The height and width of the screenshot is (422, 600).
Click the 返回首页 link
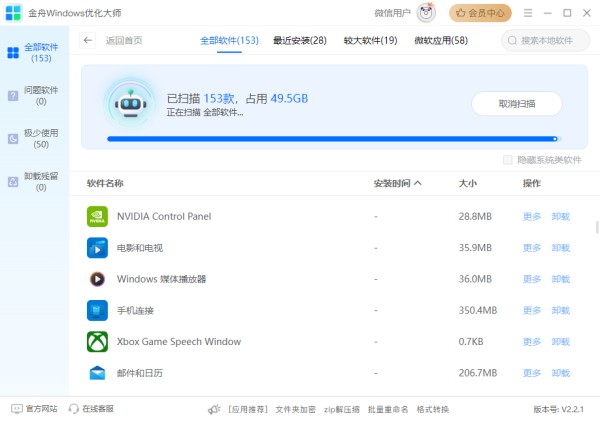click(x=124, y=41)
